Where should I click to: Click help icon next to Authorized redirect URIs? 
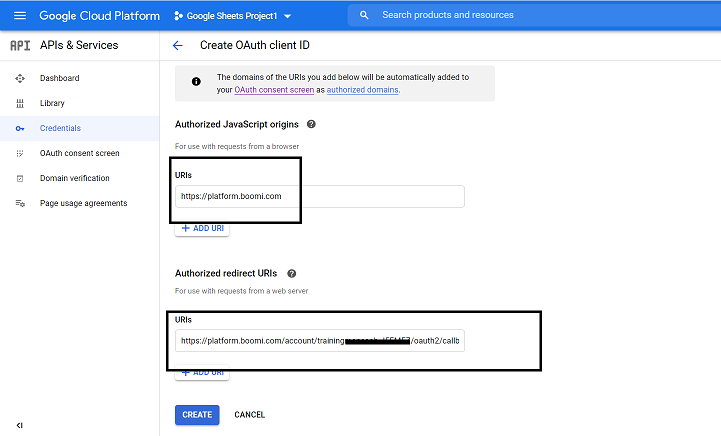point(291,273)
